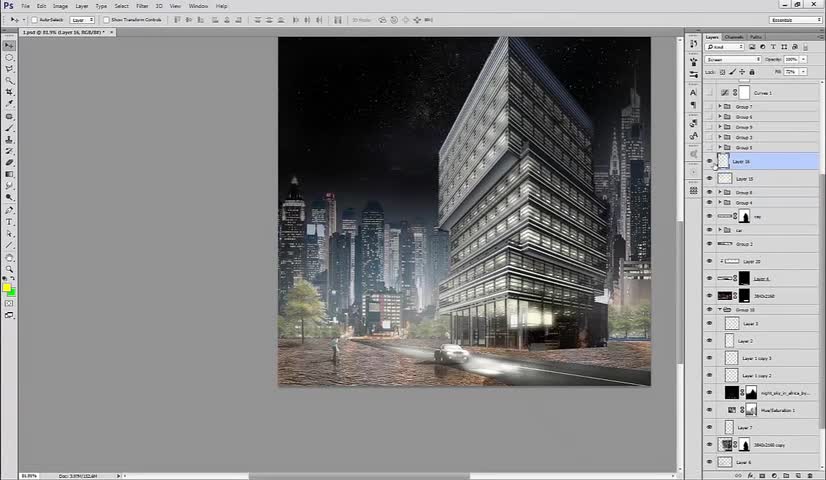Open the Image menu
The width and height of the screenshot is (826, 480).
coord(60,6)
